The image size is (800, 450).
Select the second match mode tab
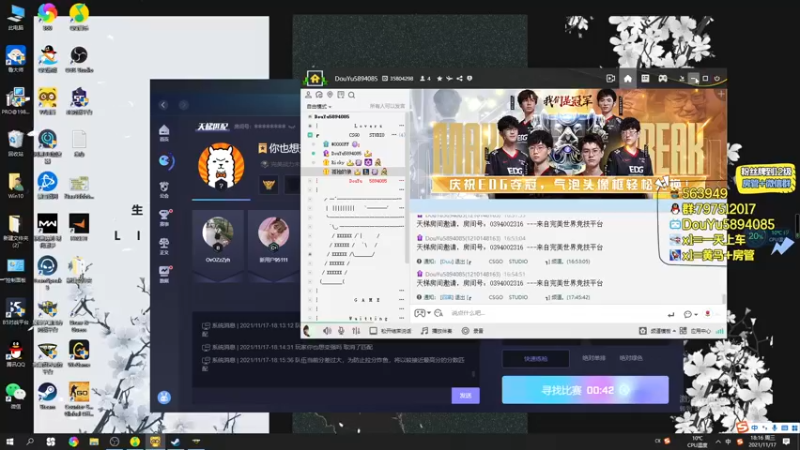[x=593, y=358]
